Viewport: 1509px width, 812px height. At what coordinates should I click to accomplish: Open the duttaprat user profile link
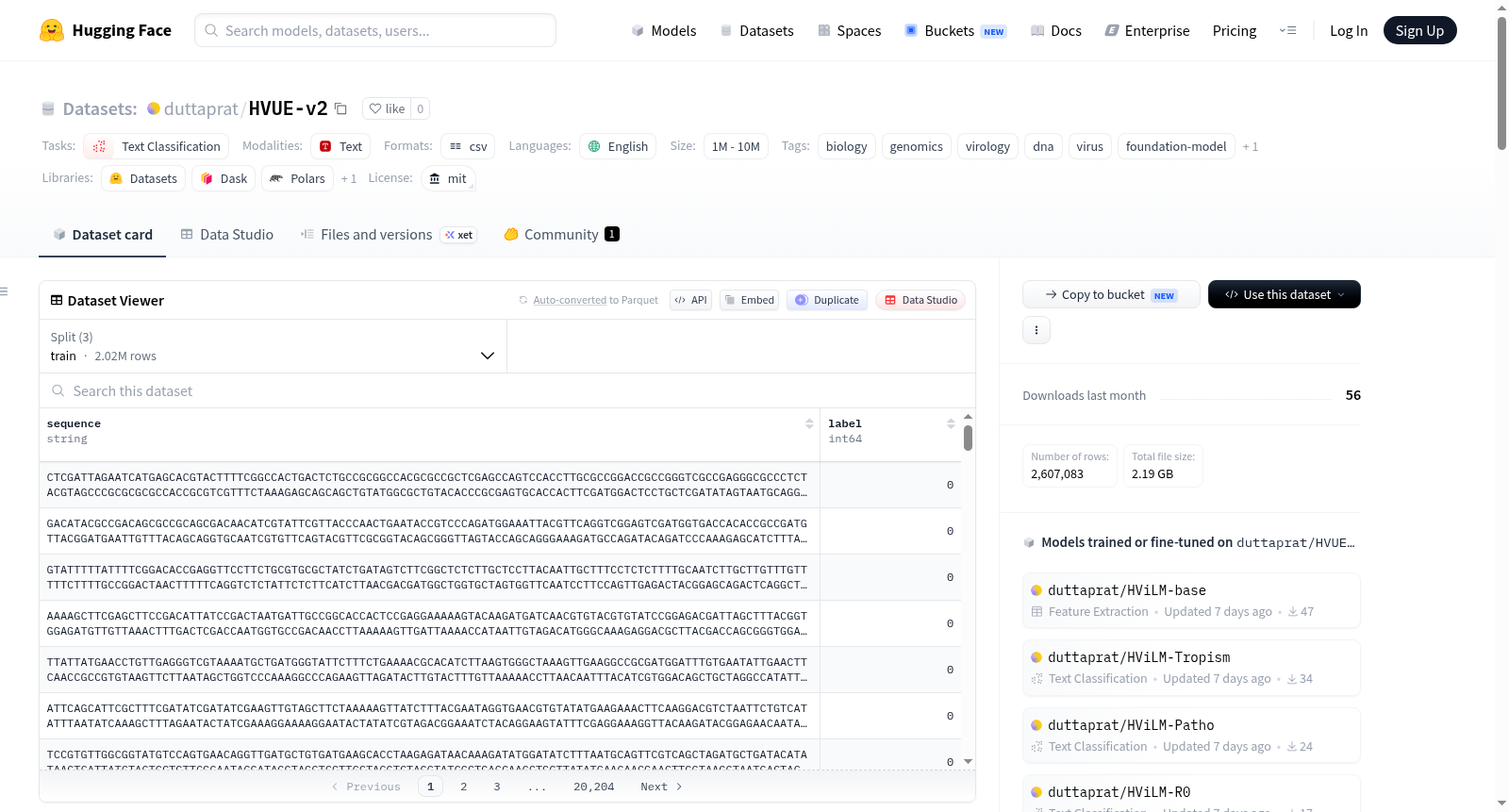[201, 108]
